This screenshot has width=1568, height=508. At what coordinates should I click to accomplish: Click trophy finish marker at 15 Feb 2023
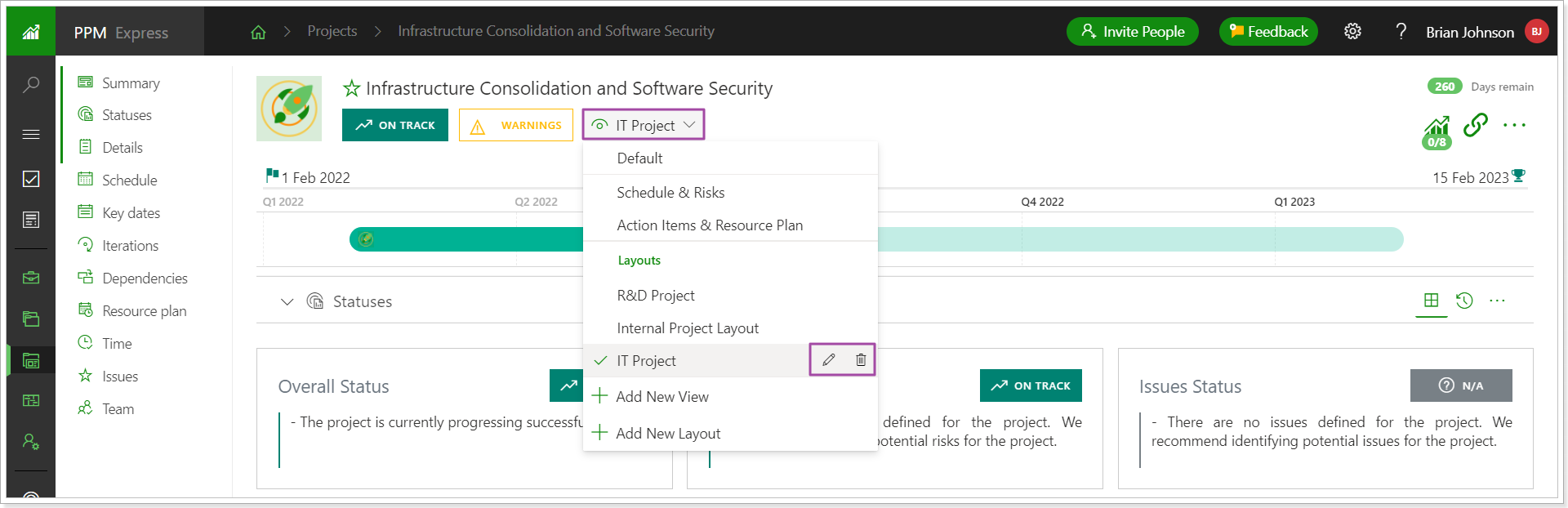click(x=1518, y=176)
